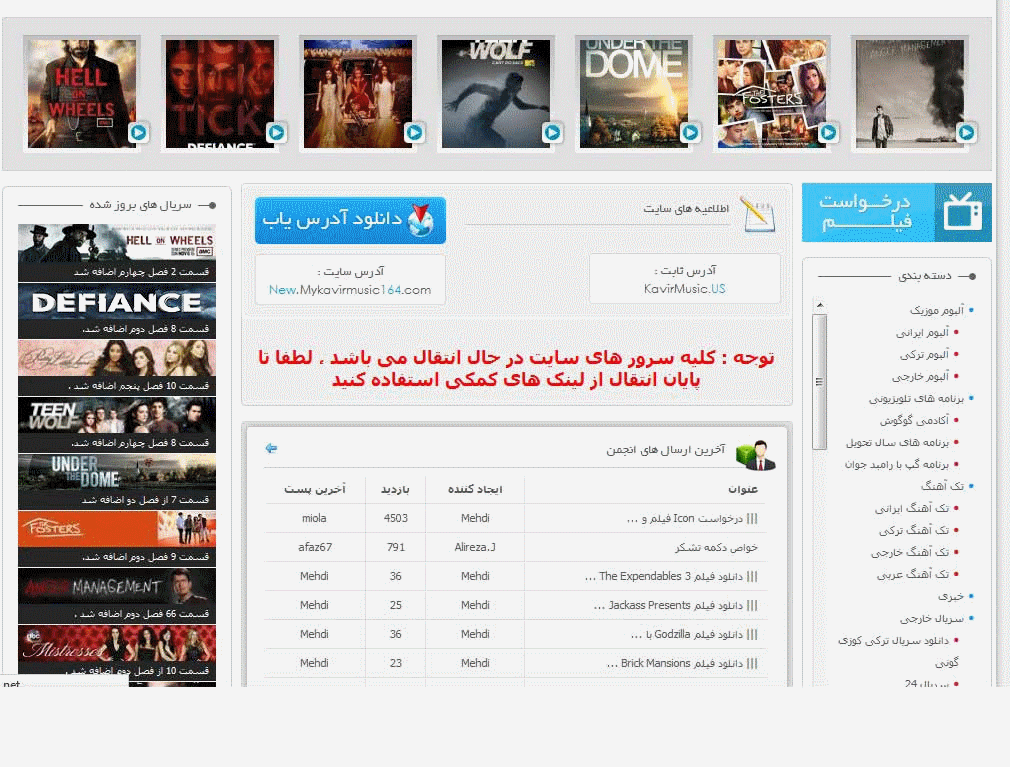1010x767 pixels.
Task: Click the دانلود آدرس یاب blue button
Action: pyautogui.click(x=350, y=220)
